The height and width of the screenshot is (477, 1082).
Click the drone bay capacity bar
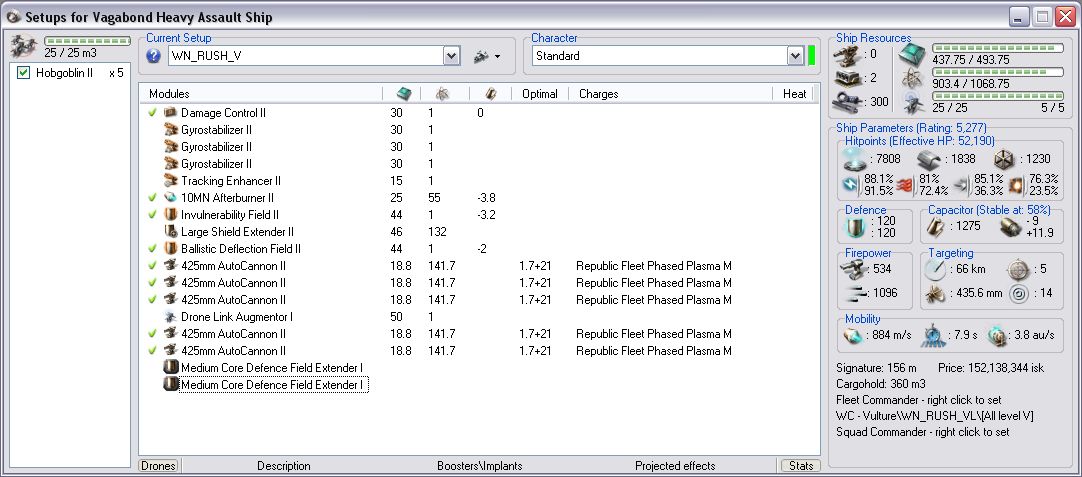pos(88,41)
